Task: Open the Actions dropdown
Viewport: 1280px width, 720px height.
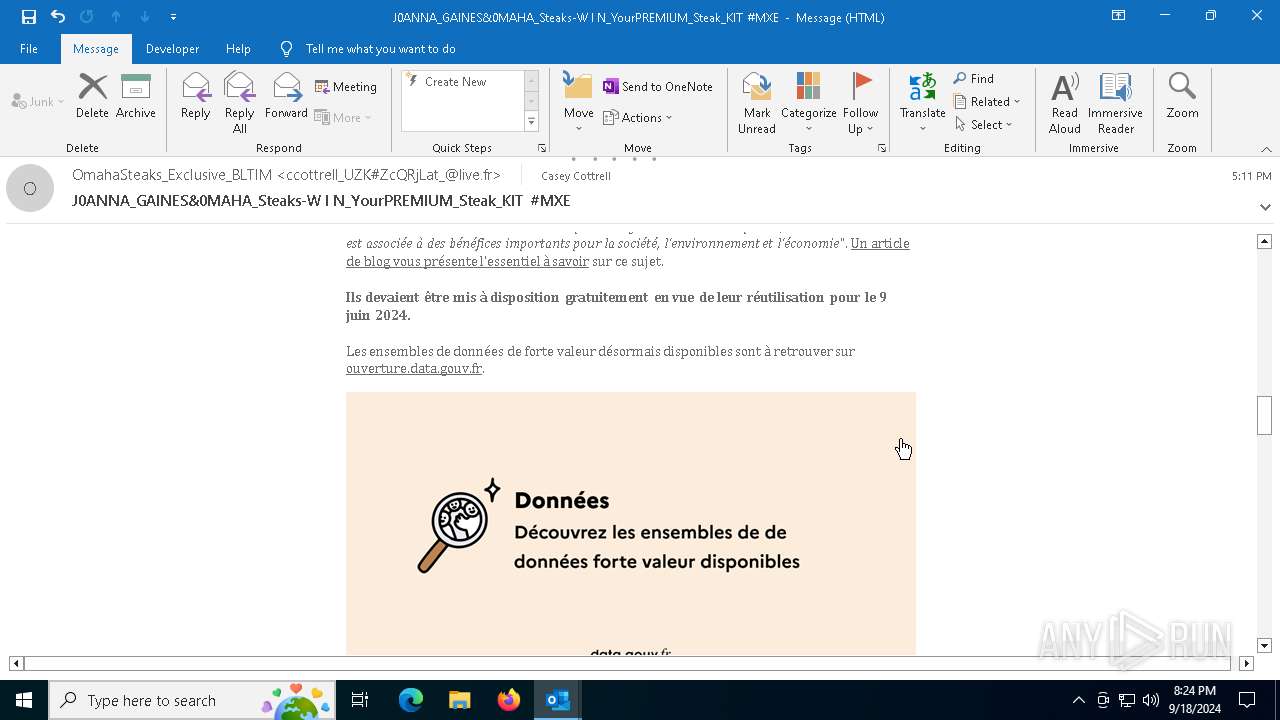Action: click(638, 117)
